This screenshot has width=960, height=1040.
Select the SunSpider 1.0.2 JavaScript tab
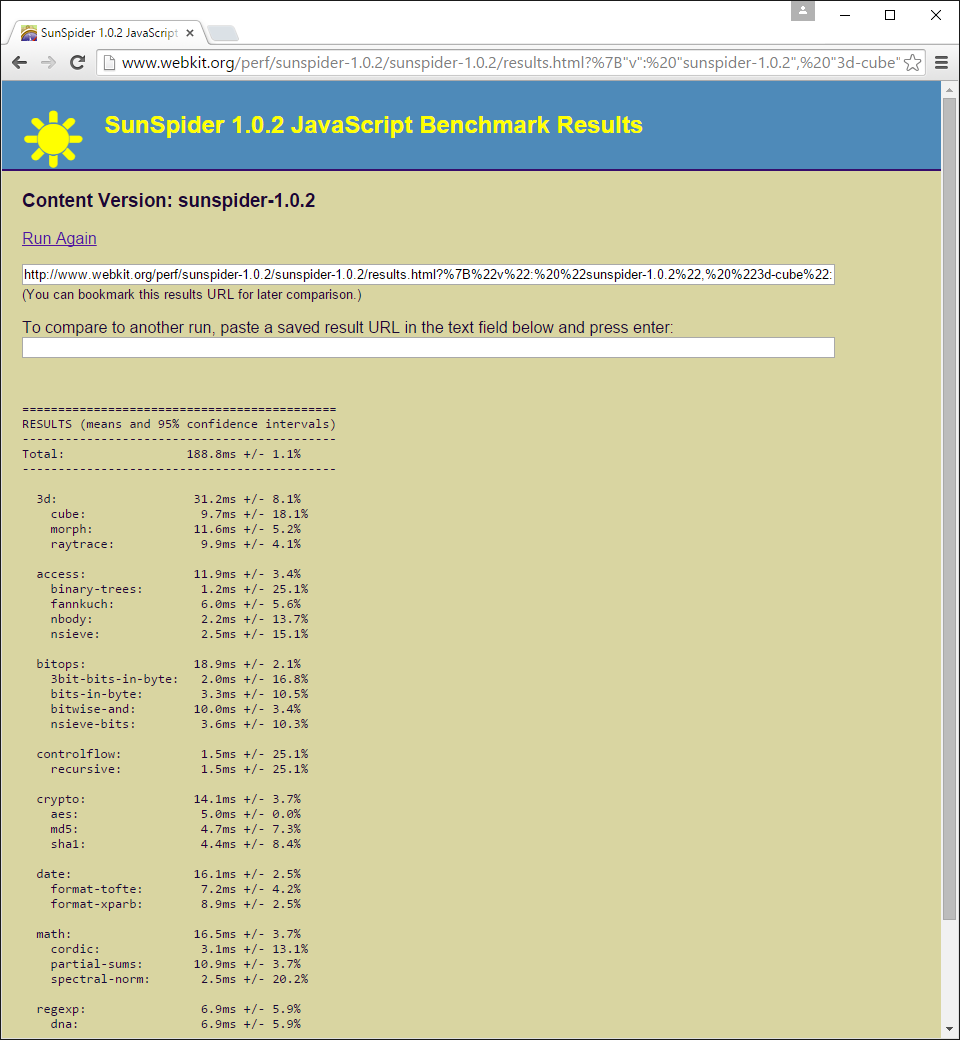pos(106,32)
